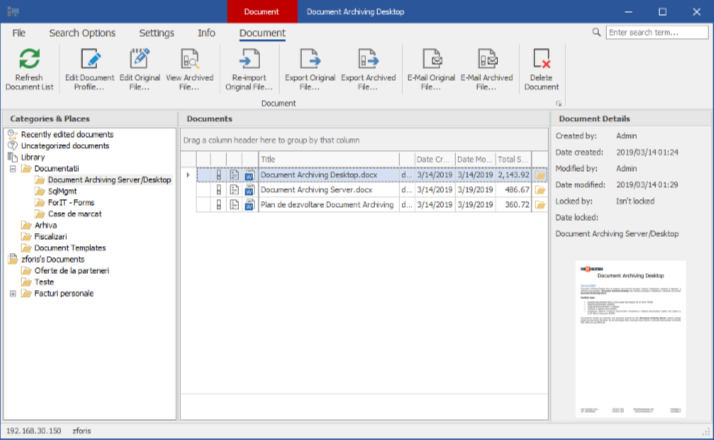This screenshot has width=714, height=440.
Task: Select Document Archiving Server.docx title
Action: pos(316,190)
